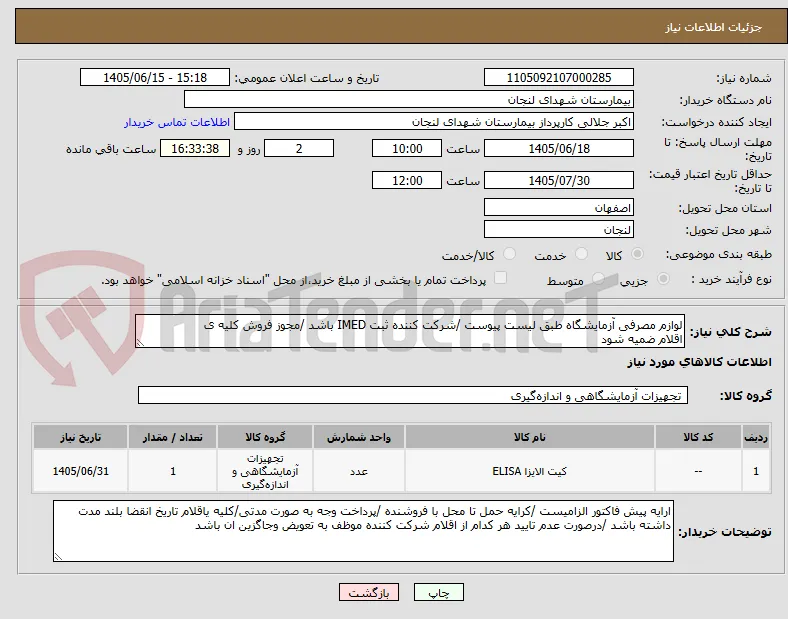The width and height of the screenshot is (788, 619).
Task: Click the اطلاعات کالاهای مورد نیاز heading
Action: (x=699, y=362)
